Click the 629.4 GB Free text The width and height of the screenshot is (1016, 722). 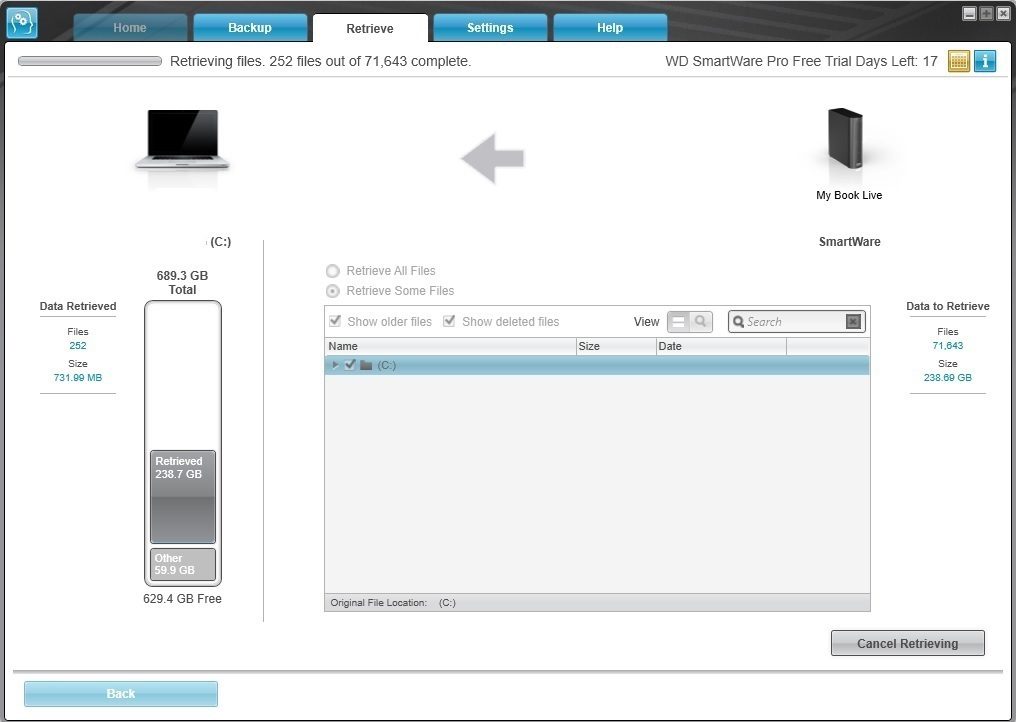(182, 599)
